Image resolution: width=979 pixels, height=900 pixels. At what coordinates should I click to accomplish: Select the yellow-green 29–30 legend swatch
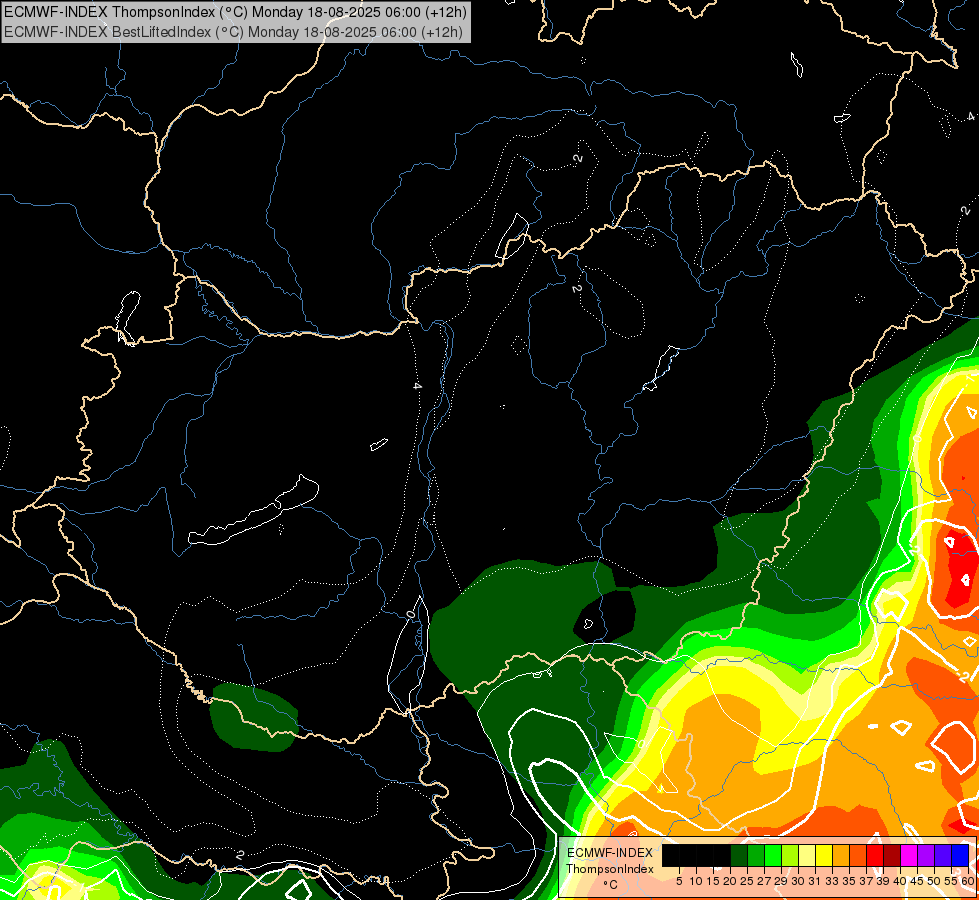(790, 855)
